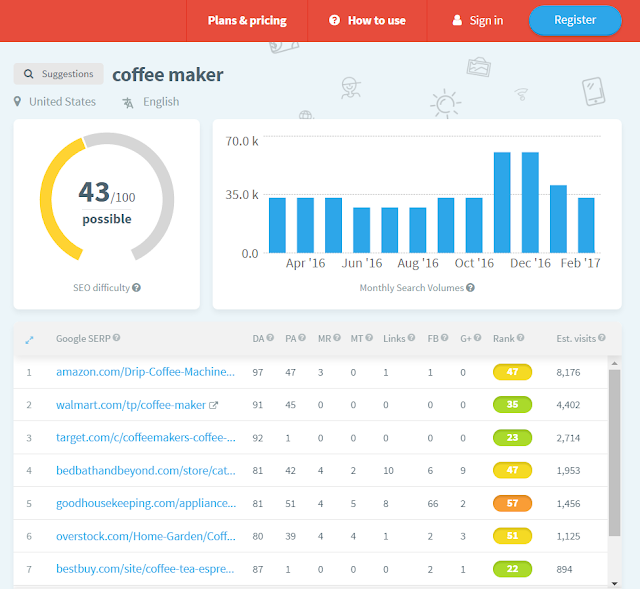Click the SERP table scrollbar down arrow

(x=614, y=584)
